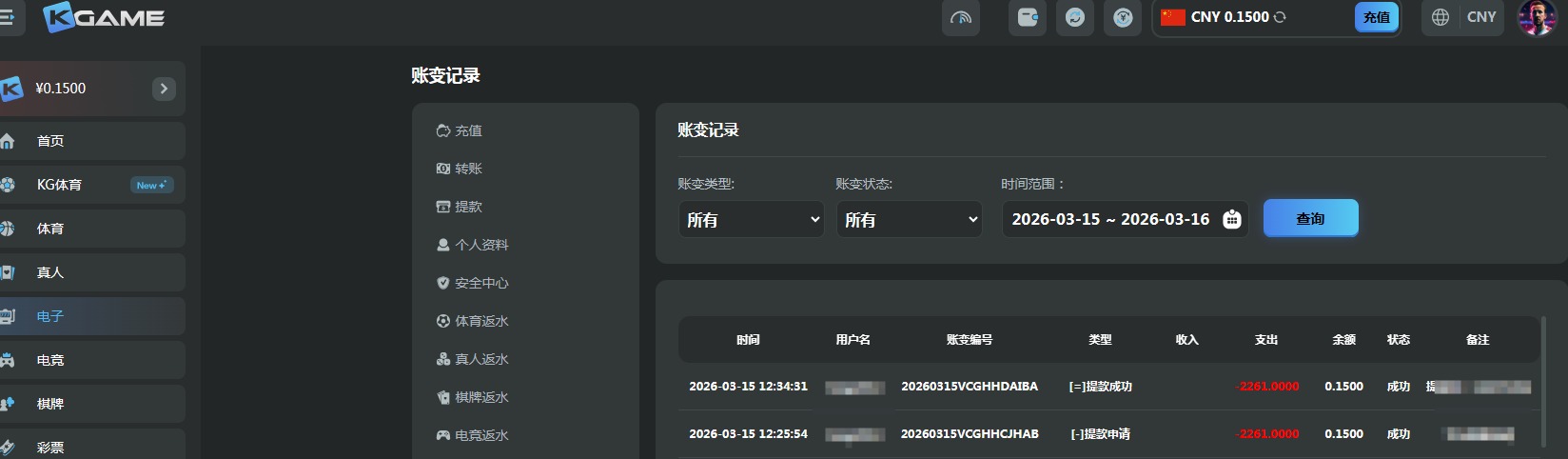The height and width of the screenshot is (459, 1568).
Task: Click the esports gamepad icon in sidebar
Action: coord(8,360)
